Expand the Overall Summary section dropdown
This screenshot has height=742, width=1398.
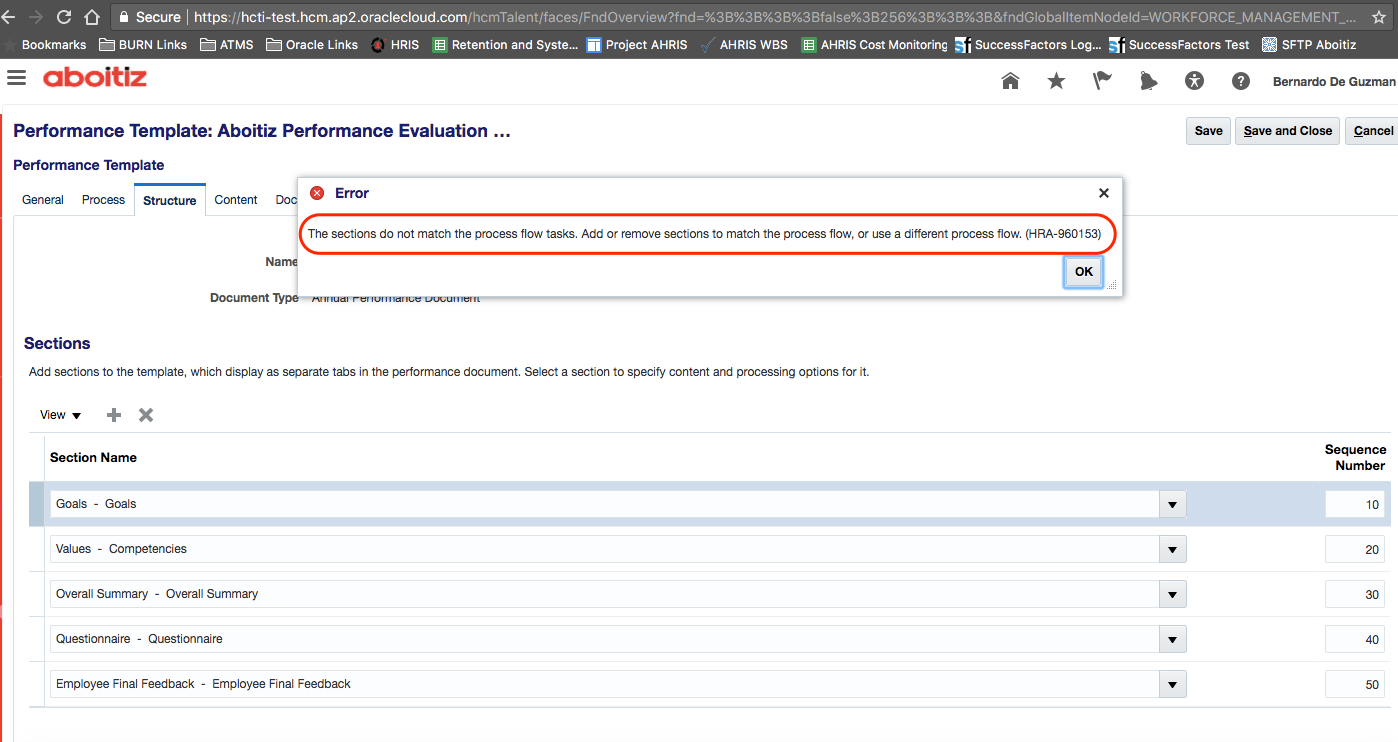point(1173,595)
